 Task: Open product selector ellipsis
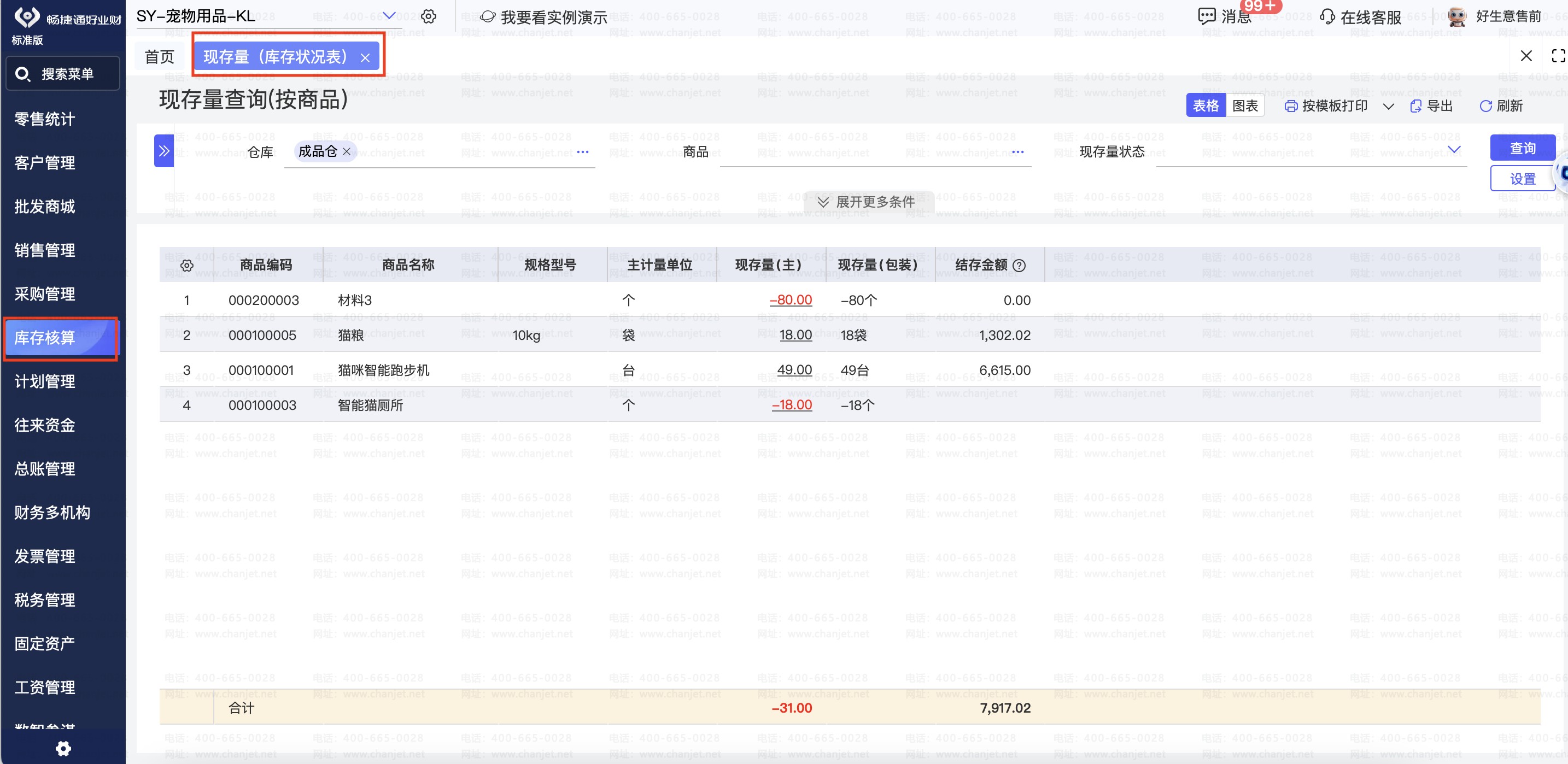(1018, 151)
